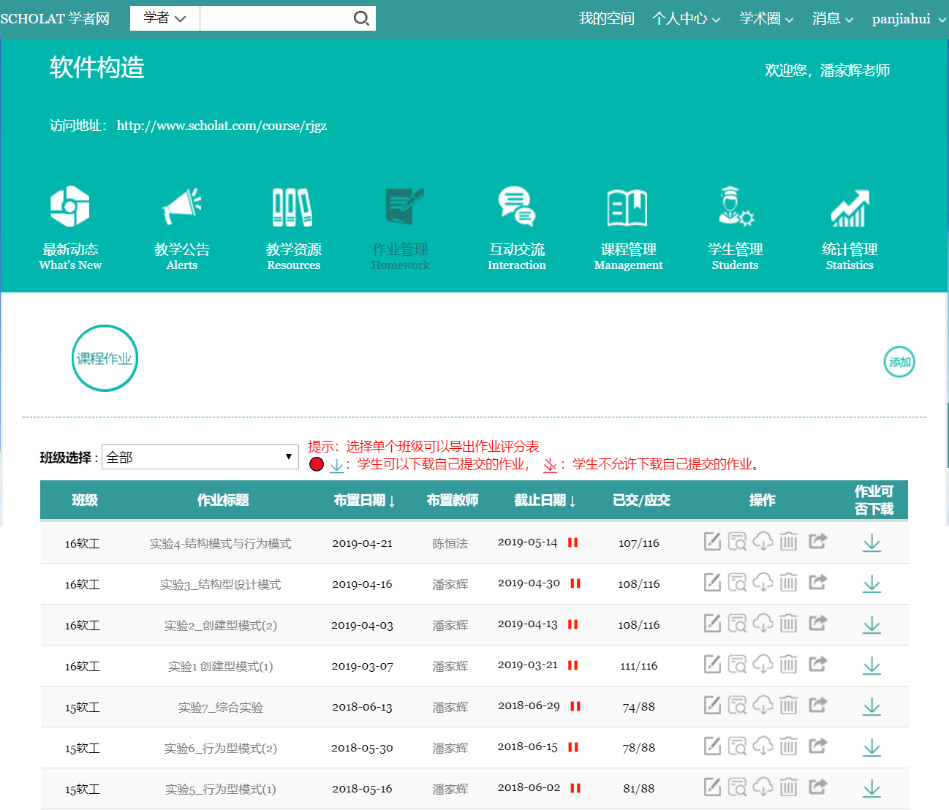The image size is (949, 810).
Task: Click the edit icon for 实验4-结构模式与行为模式
Action: (x=712, y=542)
